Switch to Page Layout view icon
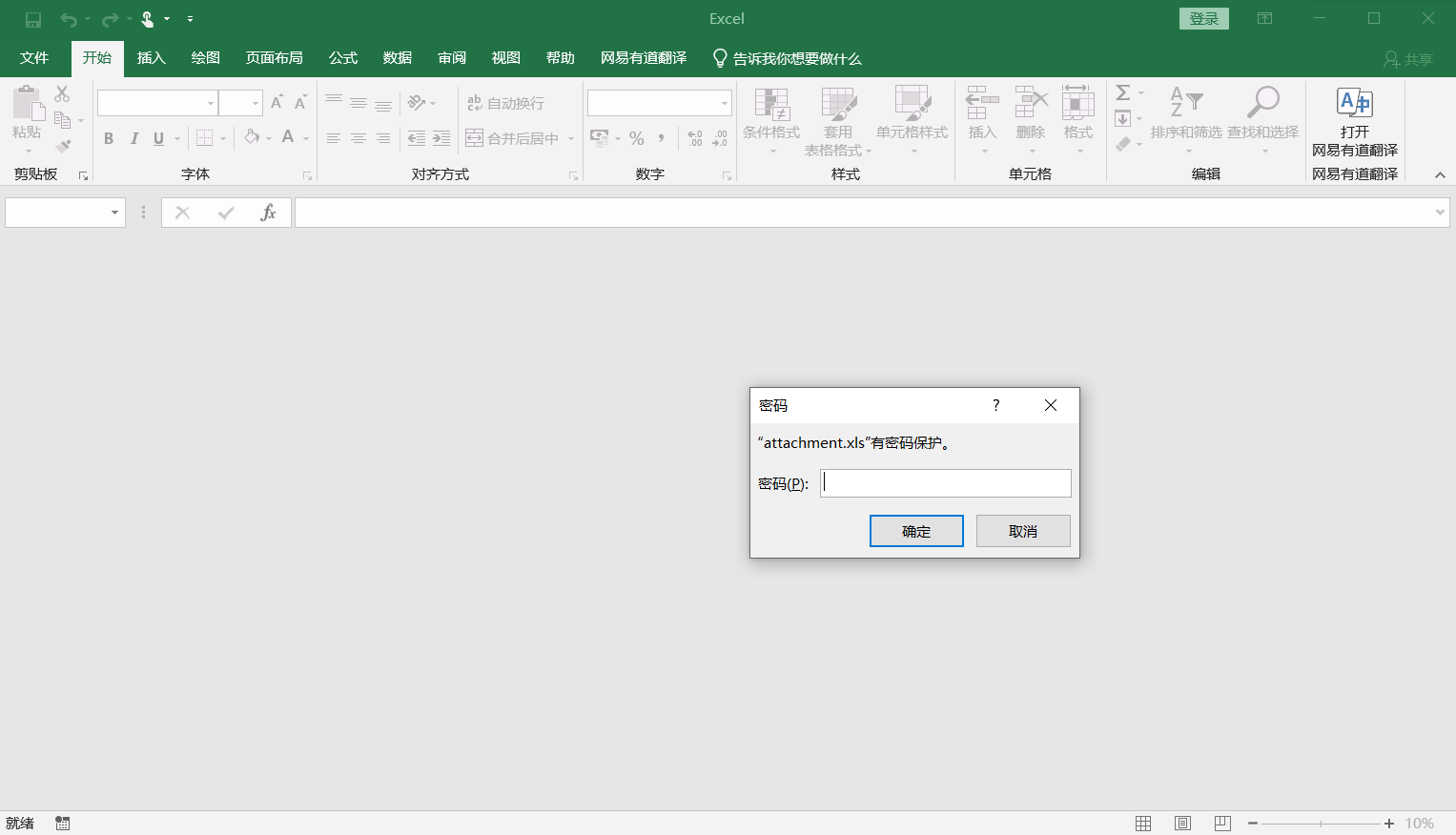1456x835 pixels. point(1182,824)
